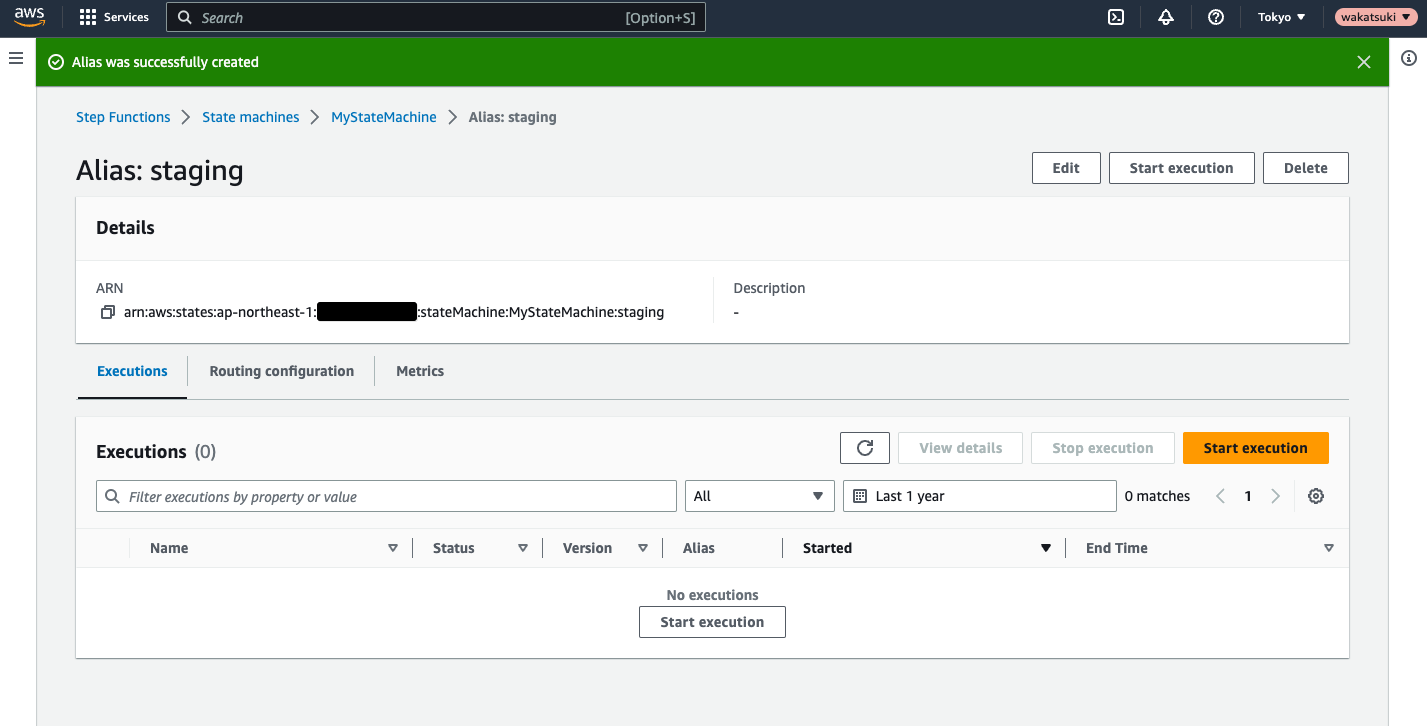
Task: Open the All execution status filter
Action: coord(759,495)
